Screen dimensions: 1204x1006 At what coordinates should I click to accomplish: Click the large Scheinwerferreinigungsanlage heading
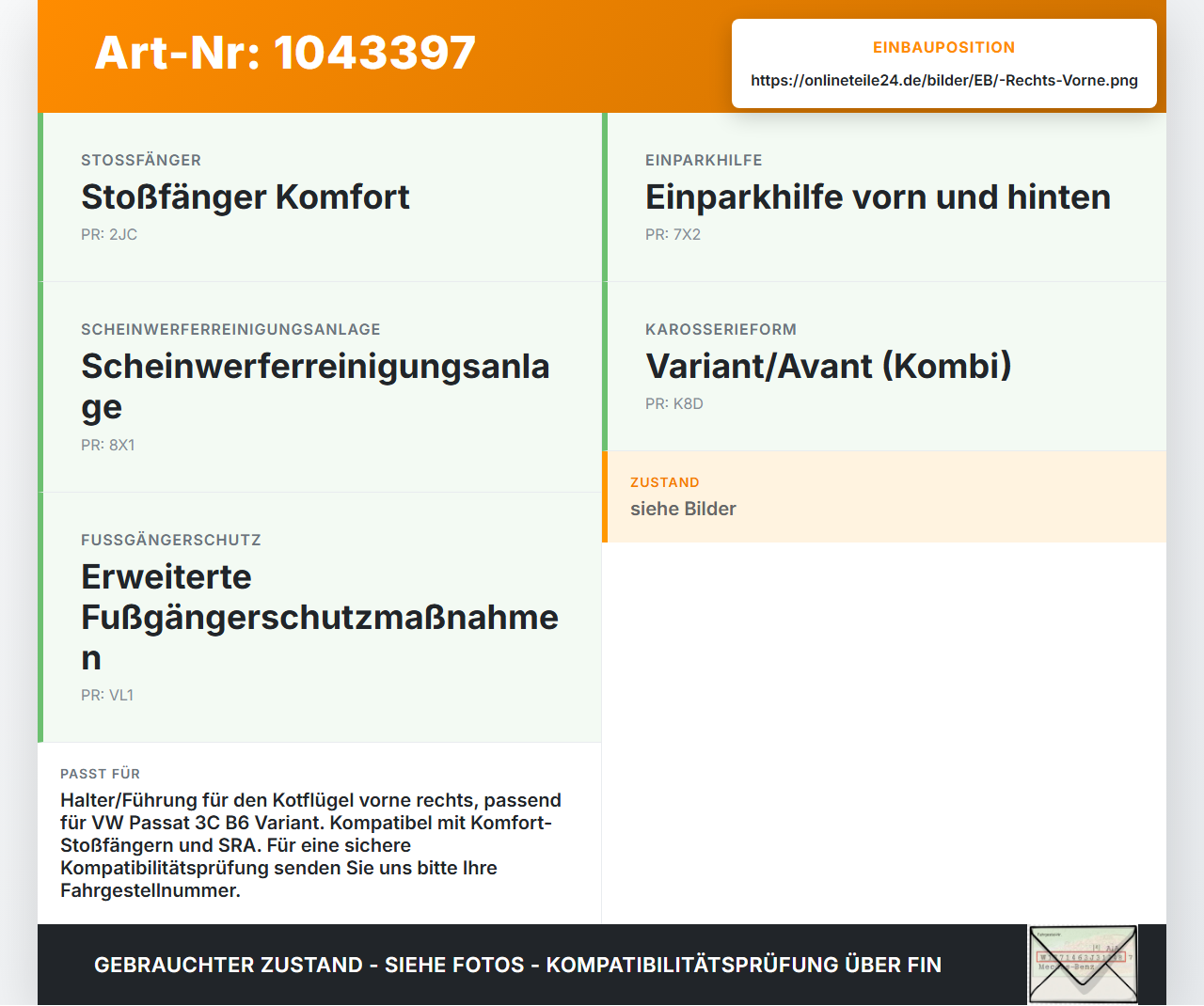pyautogui.click(x=315, y=386)
